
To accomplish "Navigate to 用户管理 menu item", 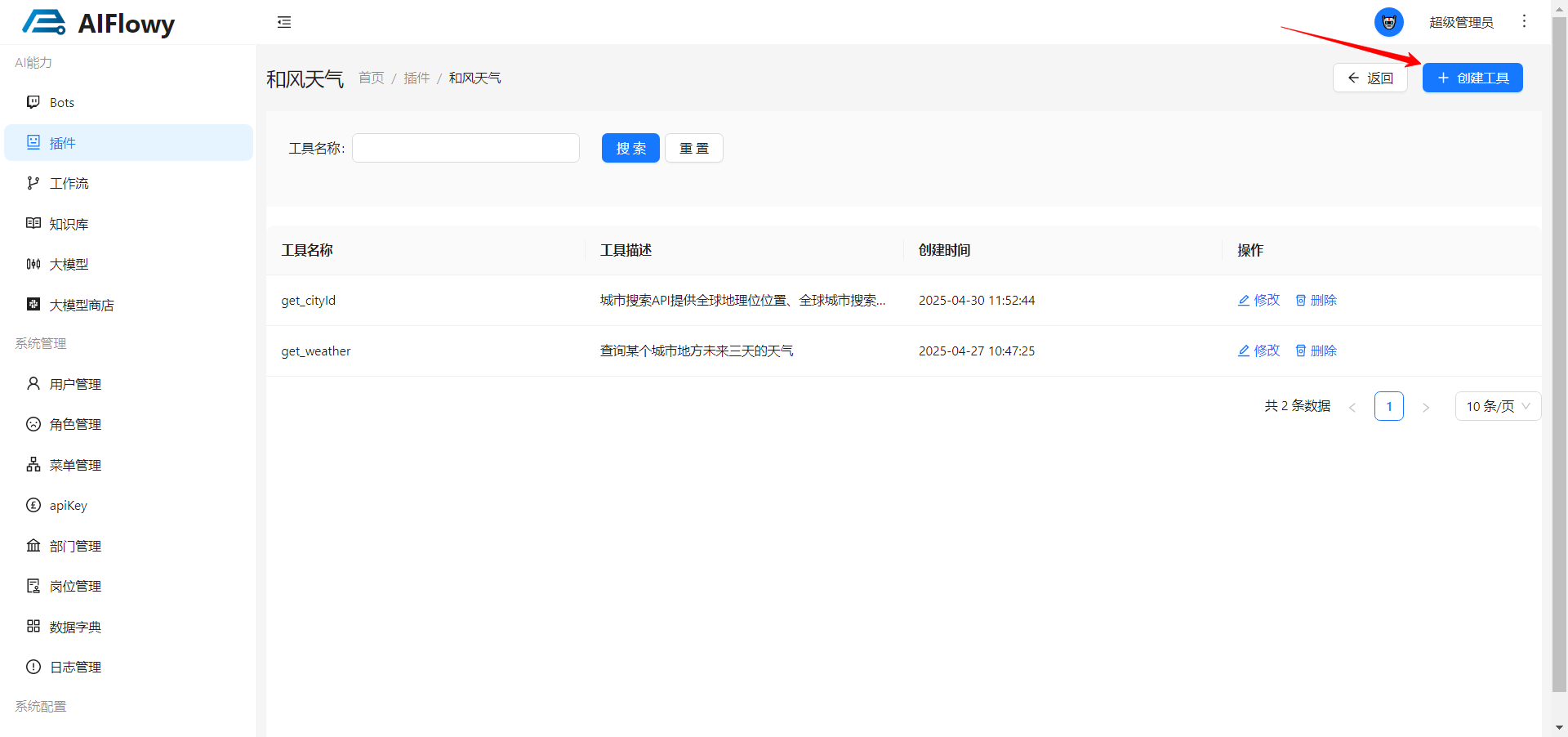I will (75, 384).
